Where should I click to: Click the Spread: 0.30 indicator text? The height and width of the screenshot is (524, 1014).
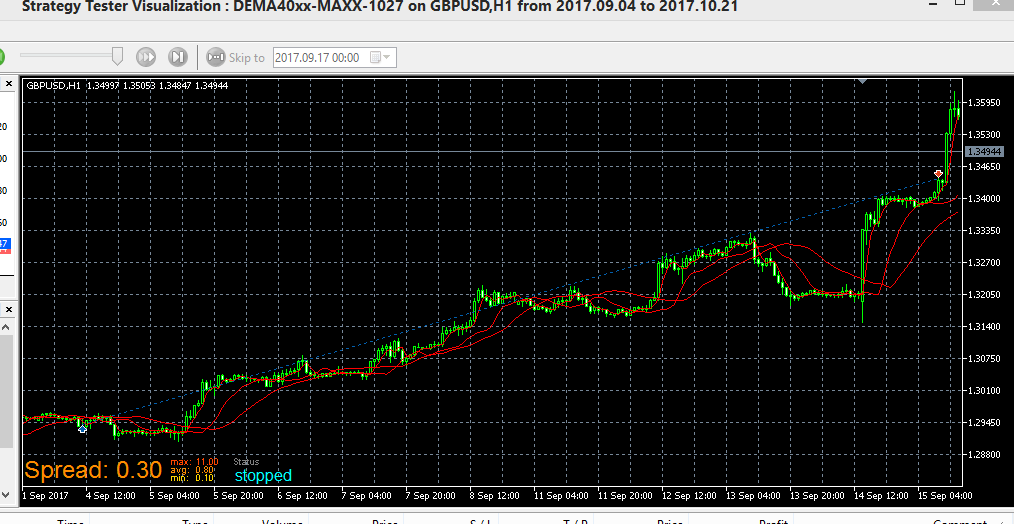93,470
